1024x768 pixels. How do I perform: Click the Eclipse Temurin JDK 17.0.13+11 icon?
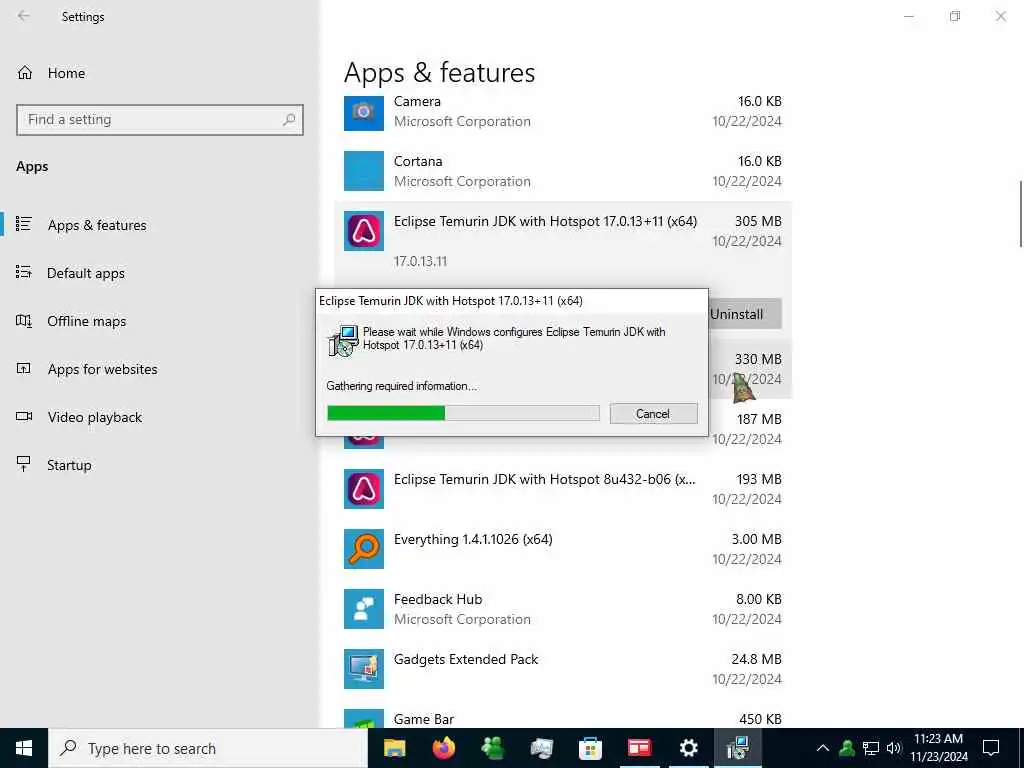[x=364, y=231]
